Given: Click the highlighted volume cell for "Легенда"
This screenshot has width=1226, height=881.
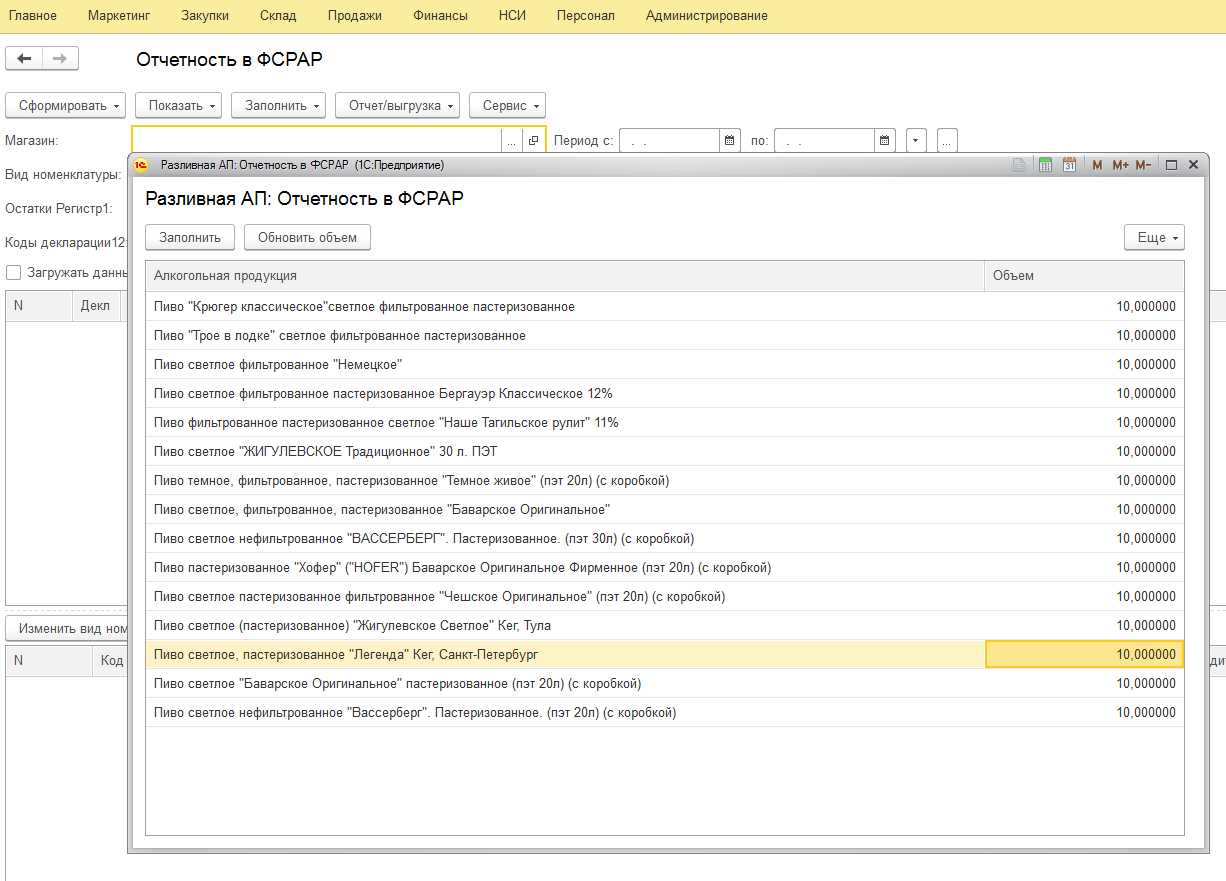Looking at the screenshot, I should (1085, 655).
